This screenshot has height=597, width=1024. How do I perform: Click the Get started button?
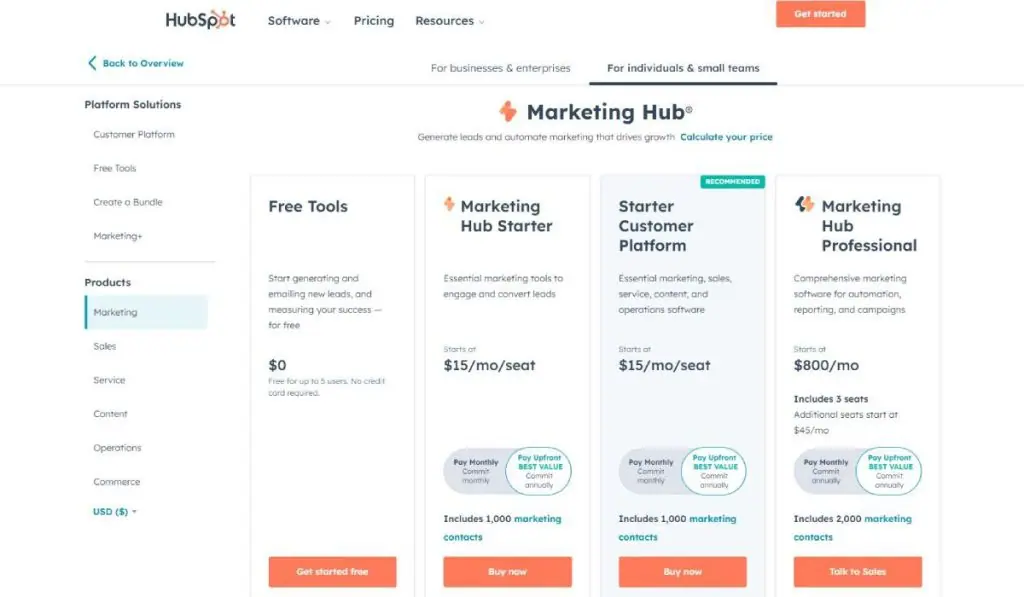click(820, 14)
